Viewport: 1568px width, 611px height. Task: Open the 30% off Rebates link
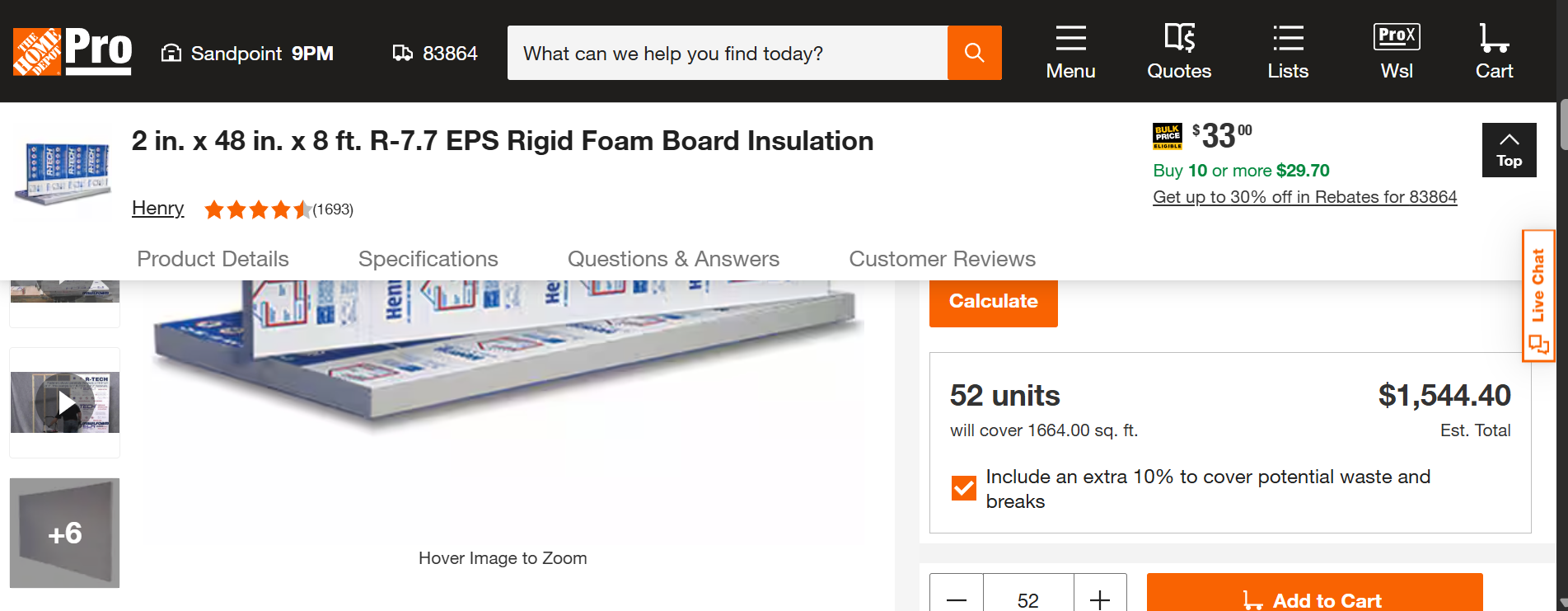pos(1304,197)
